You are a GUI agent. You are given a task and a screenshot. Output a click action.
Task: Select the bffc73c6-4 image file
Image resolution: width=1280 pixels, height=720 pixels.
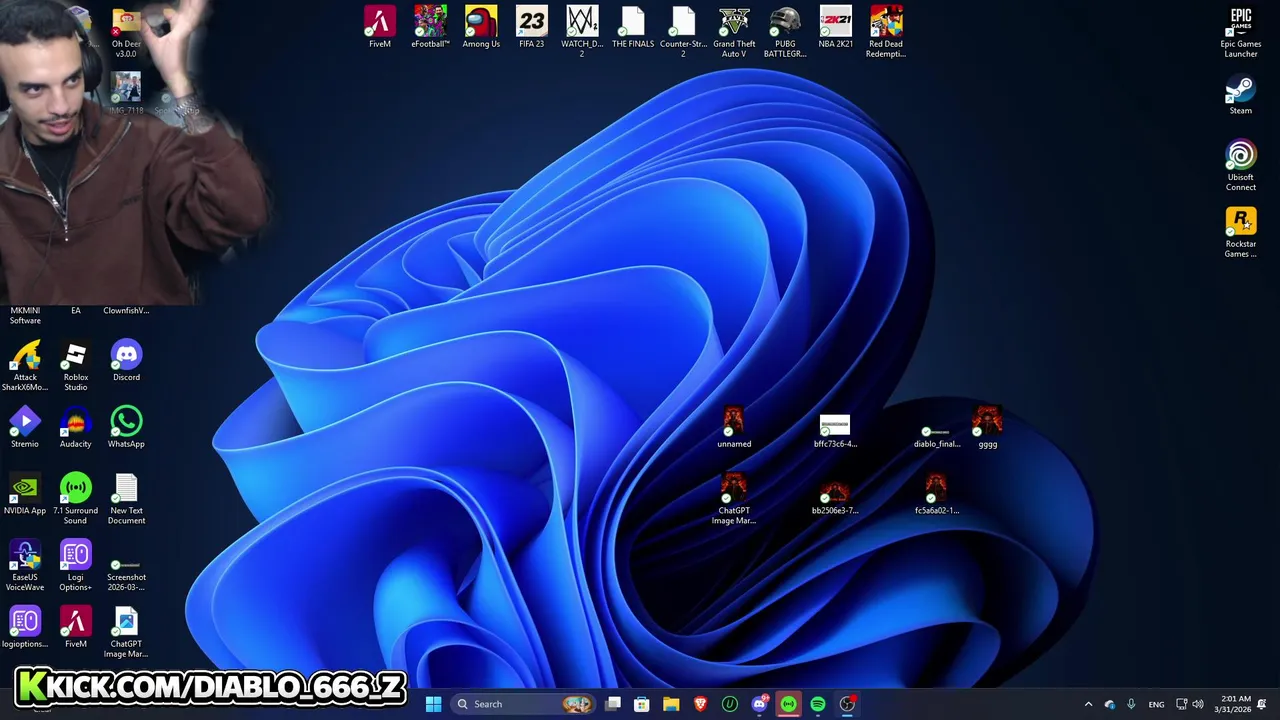(x=835, y=431)
